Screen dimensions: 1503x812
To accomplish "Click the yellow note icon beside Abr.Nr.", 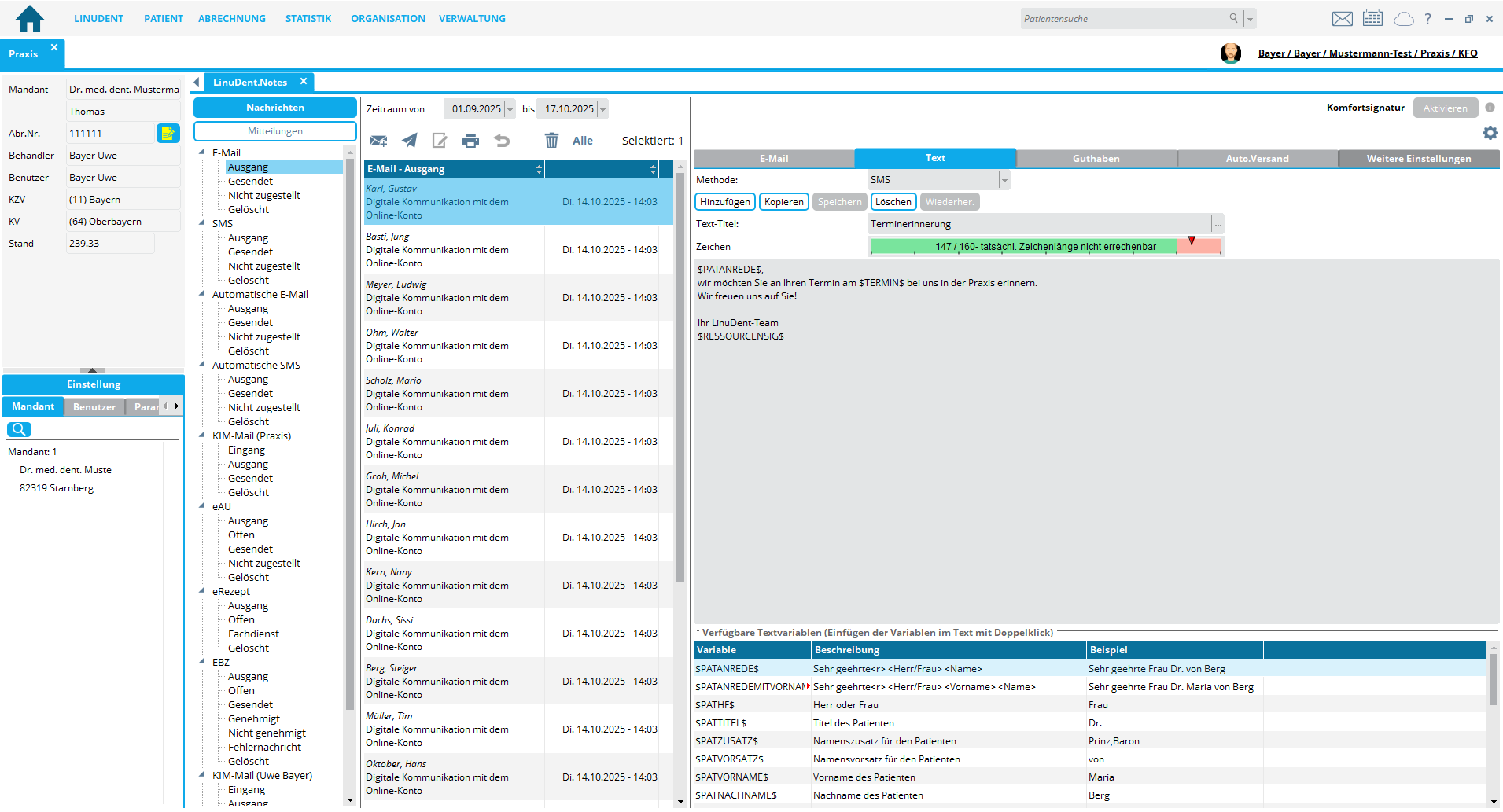I will pyautogui.click(x=168, y=134).
